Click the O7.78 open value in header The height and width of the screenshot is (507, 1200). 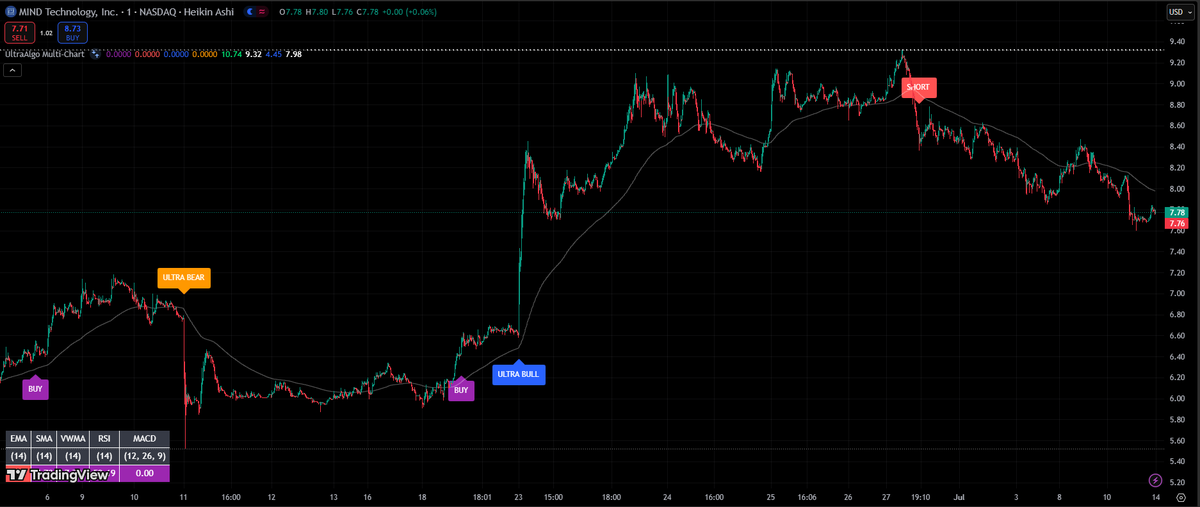click(x=290, y=11)
